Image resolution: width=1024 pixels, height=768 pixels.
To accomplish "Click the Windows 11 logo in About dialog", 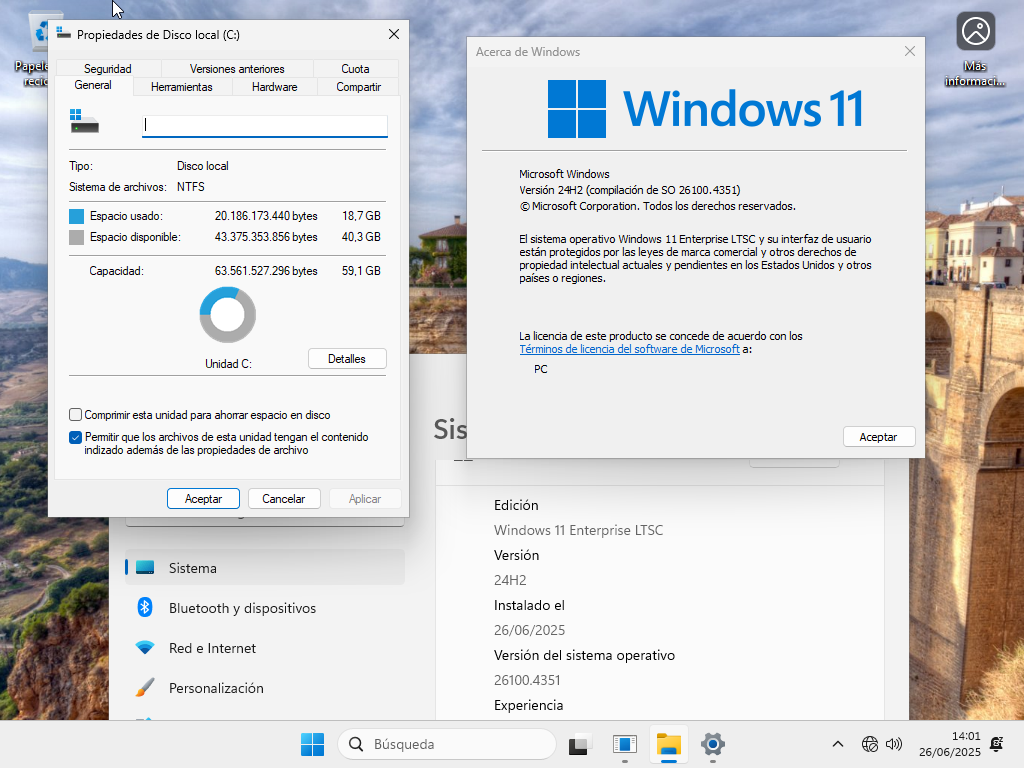I will click(x=705, y=108).
